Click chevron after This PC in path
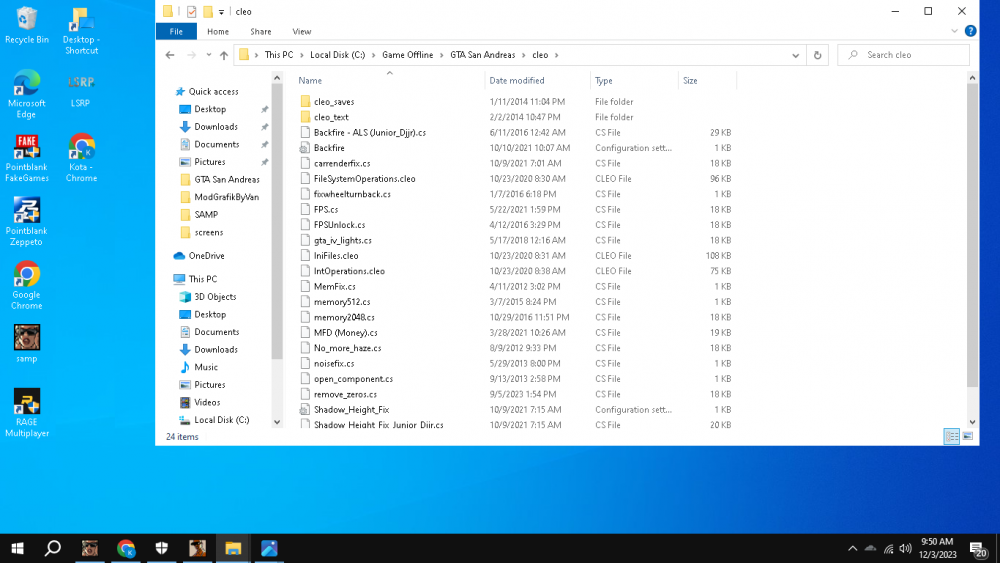 coord(301,55)
